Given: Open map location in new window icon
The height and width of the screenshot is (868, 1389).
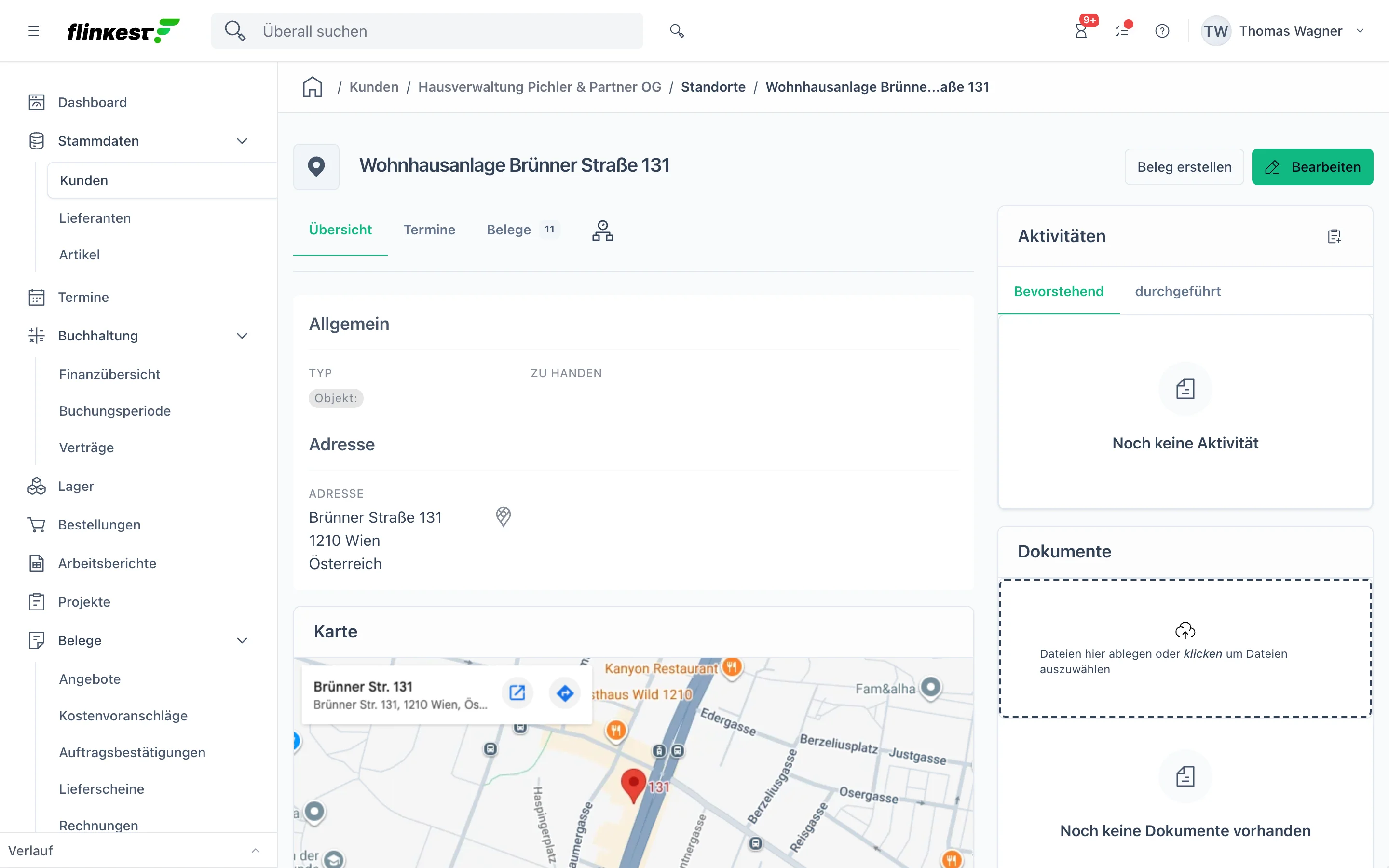Looking at the screenshot, I should (517, 693).
